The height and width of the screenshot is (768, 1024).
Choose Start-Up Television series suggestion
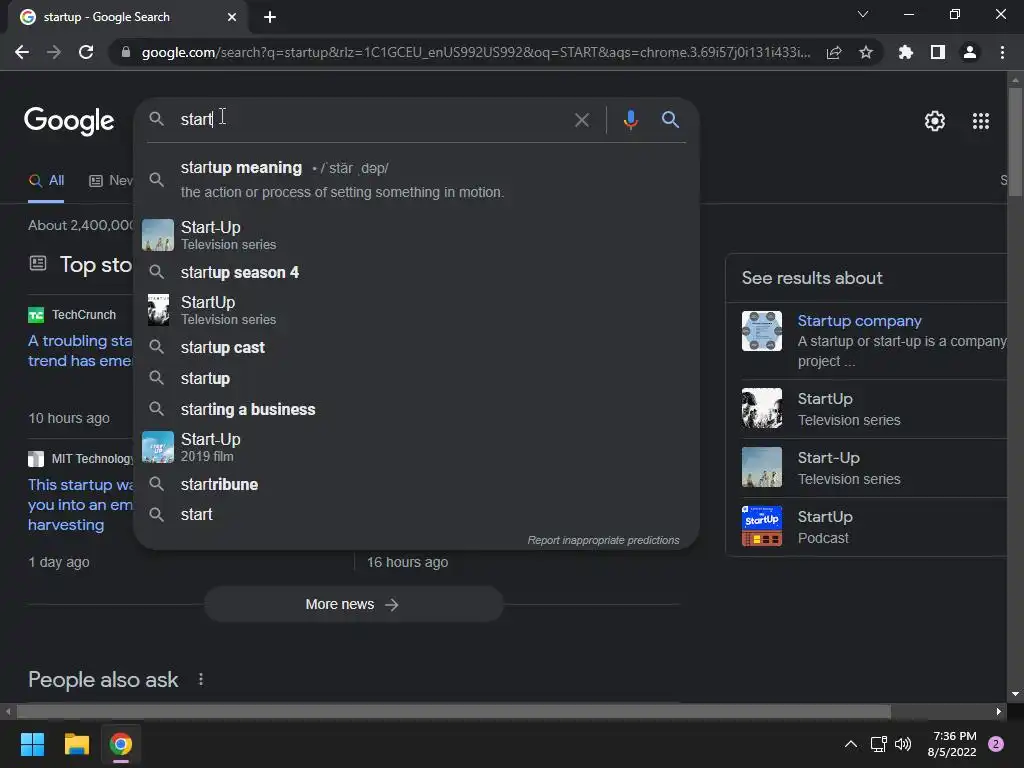416,235
